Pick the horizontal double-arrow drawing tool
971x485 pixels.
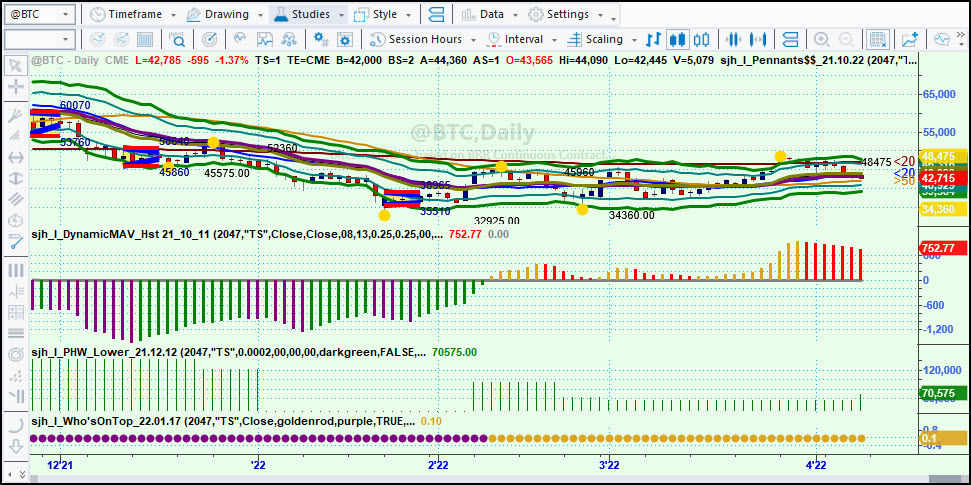tap(17, 157)
